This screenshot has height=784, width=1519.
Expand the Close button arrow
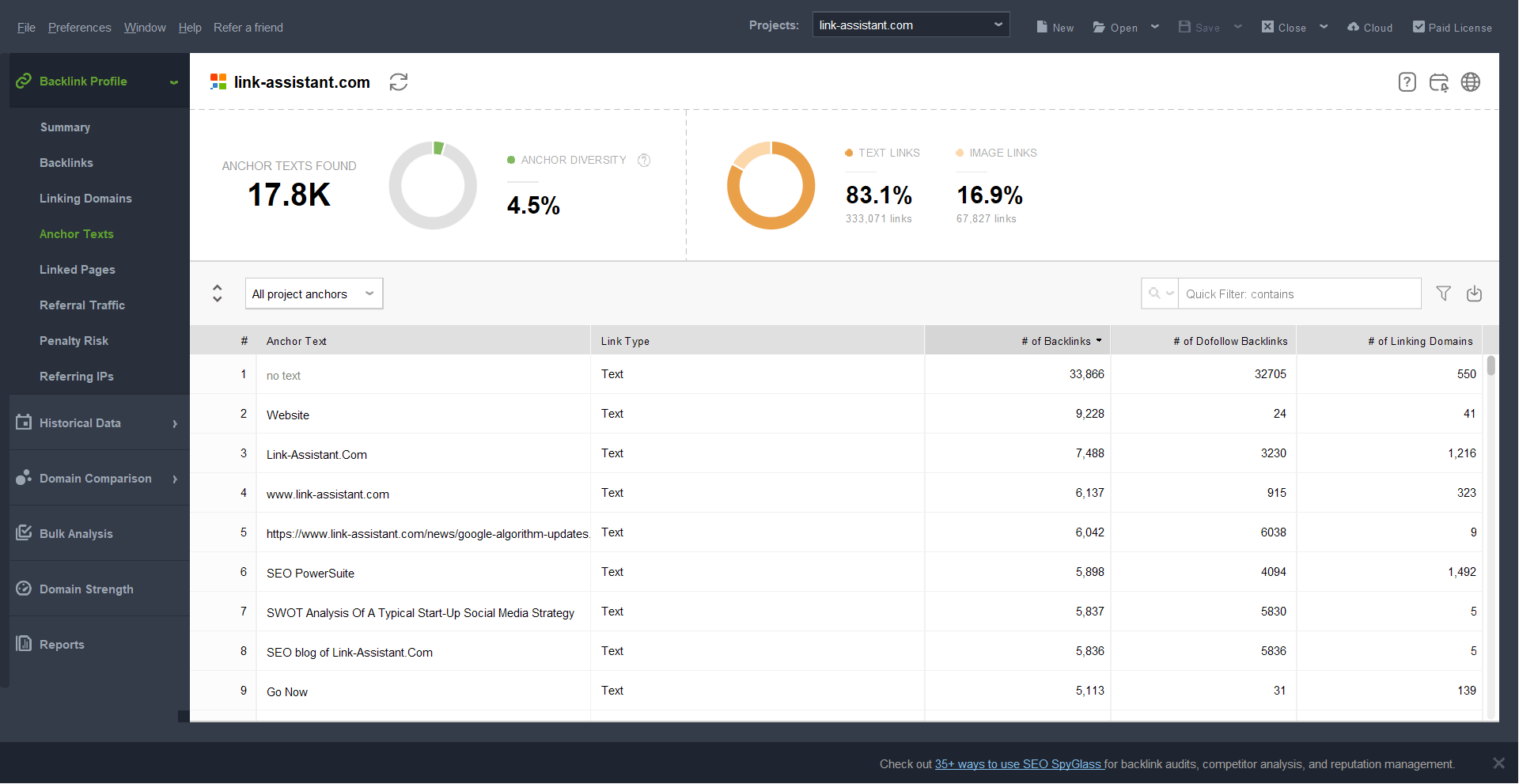(1324, 27)
